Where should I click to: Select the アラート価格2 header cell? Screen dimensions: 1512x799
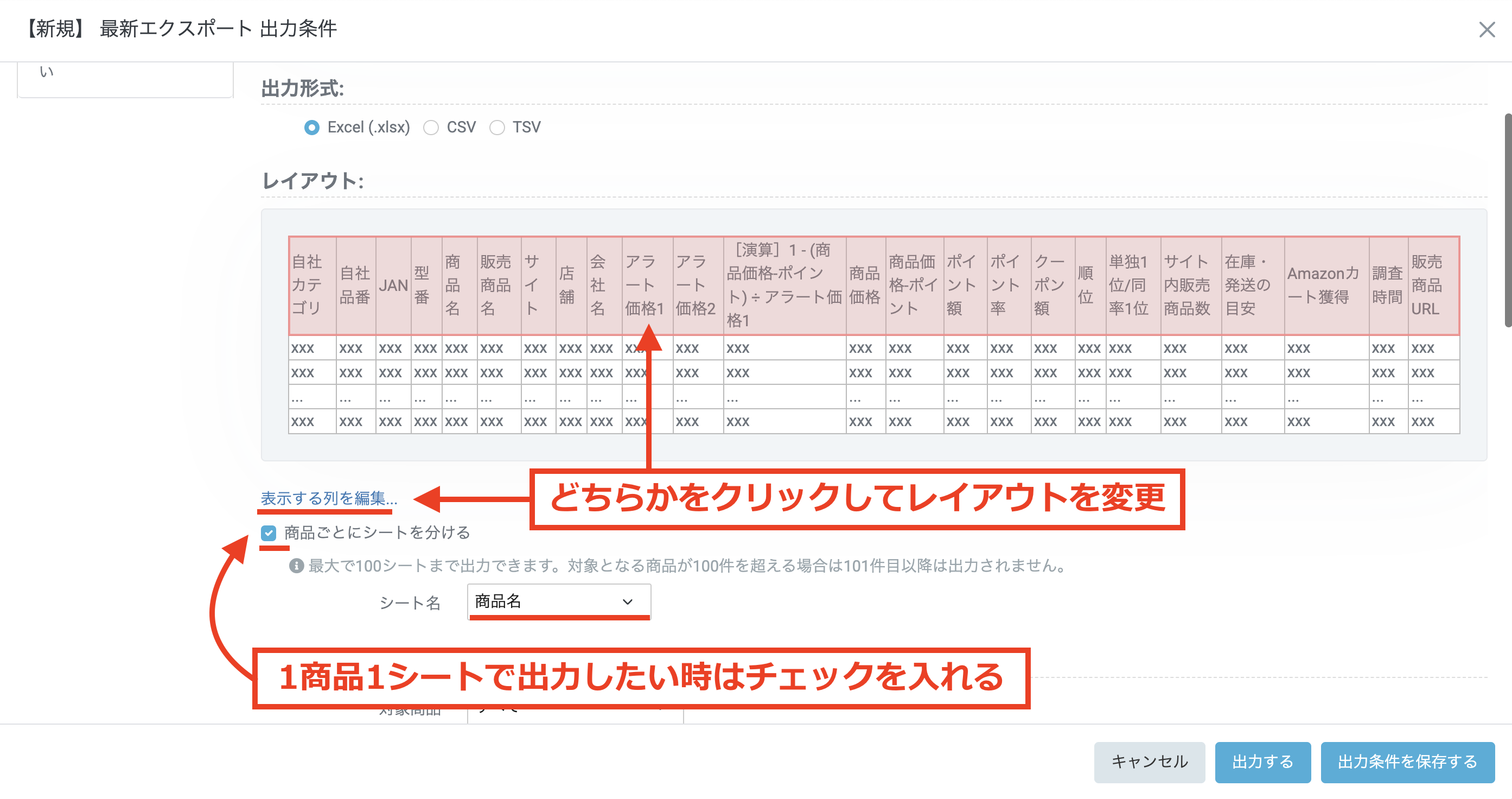[x=697, y=286]
